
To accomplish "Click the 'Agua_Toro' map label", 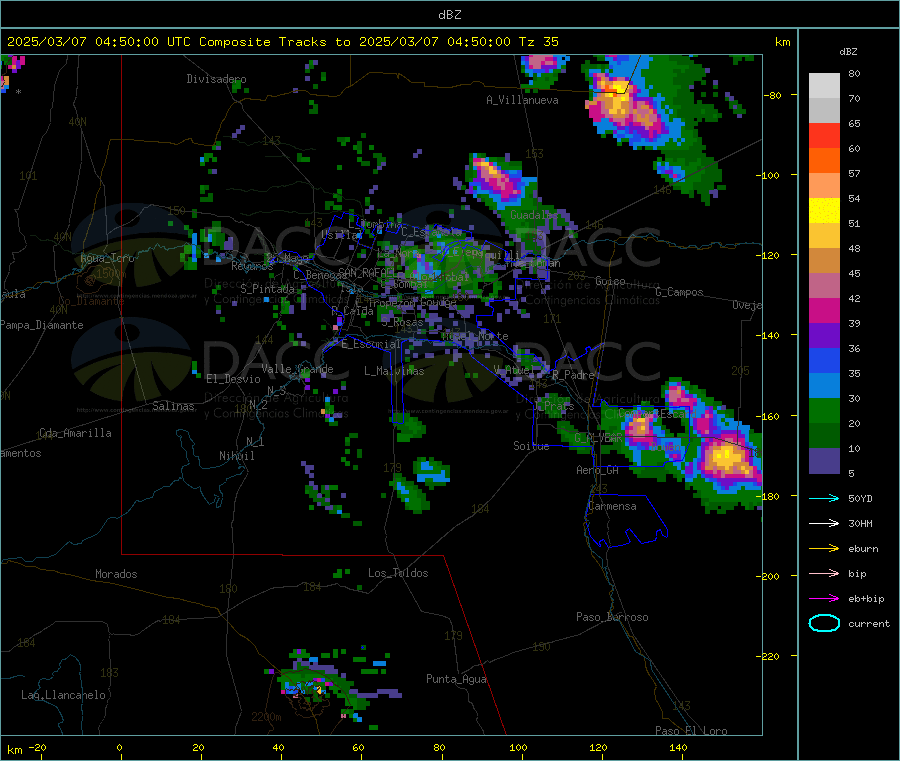I will click(x=107, y=258).
